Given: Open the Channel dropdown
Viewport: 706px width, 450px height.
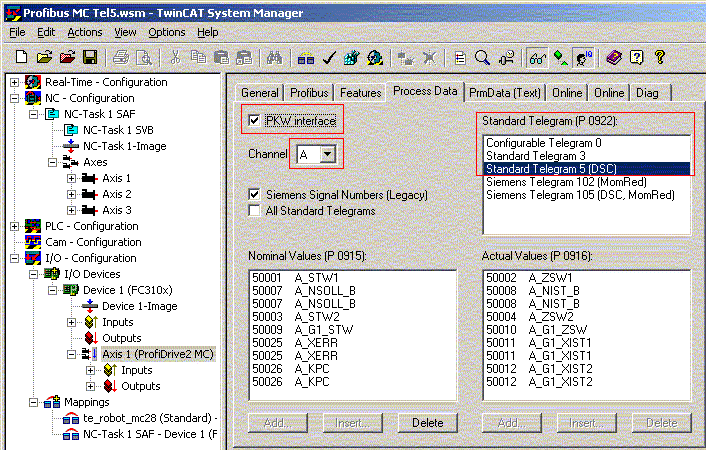Looking at the screenshot, I should click(328, 154).
